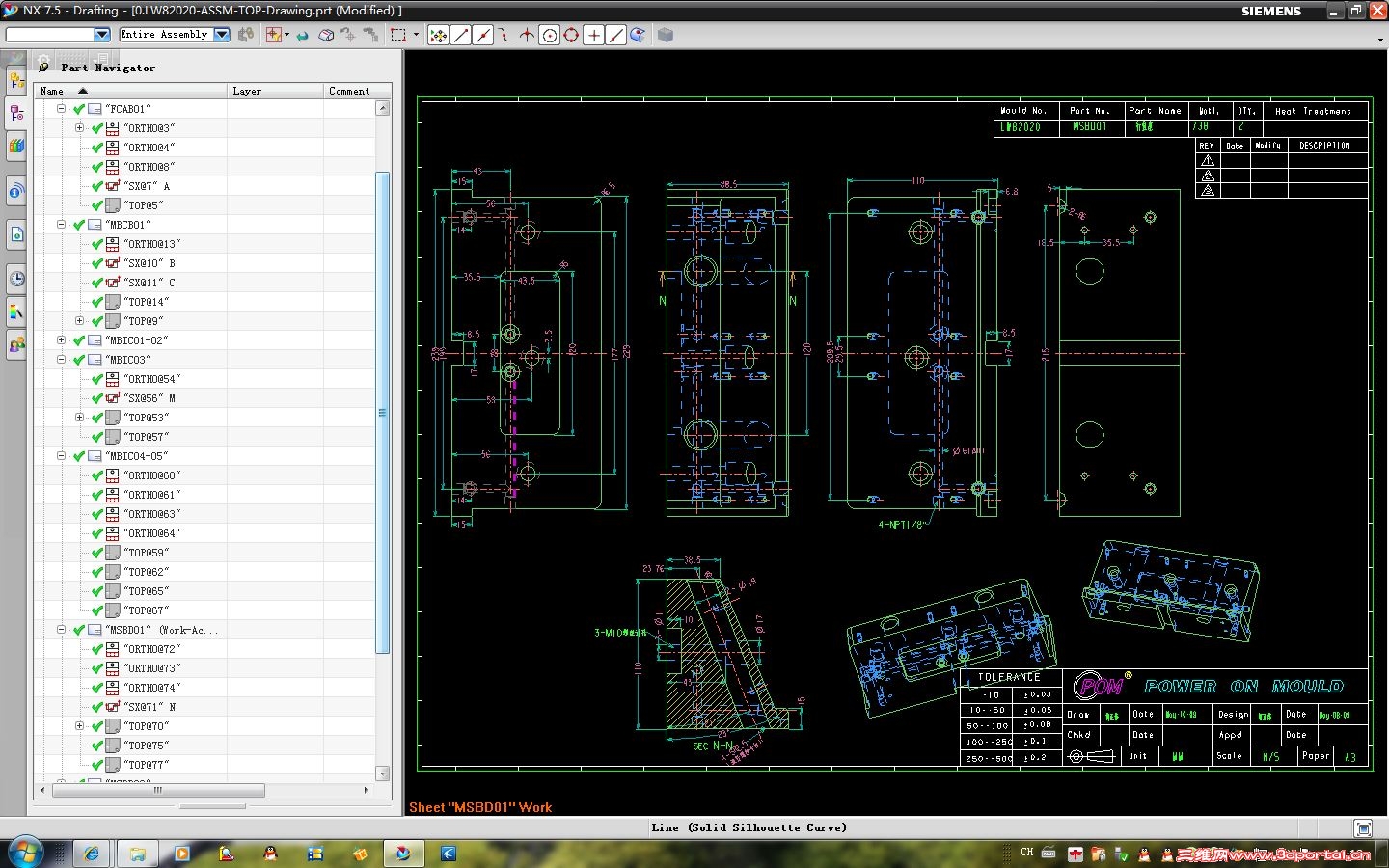Click the Part Navigator vertical scrollbar thumb
Screen dimensions: 1389x868
click(382, 413)
